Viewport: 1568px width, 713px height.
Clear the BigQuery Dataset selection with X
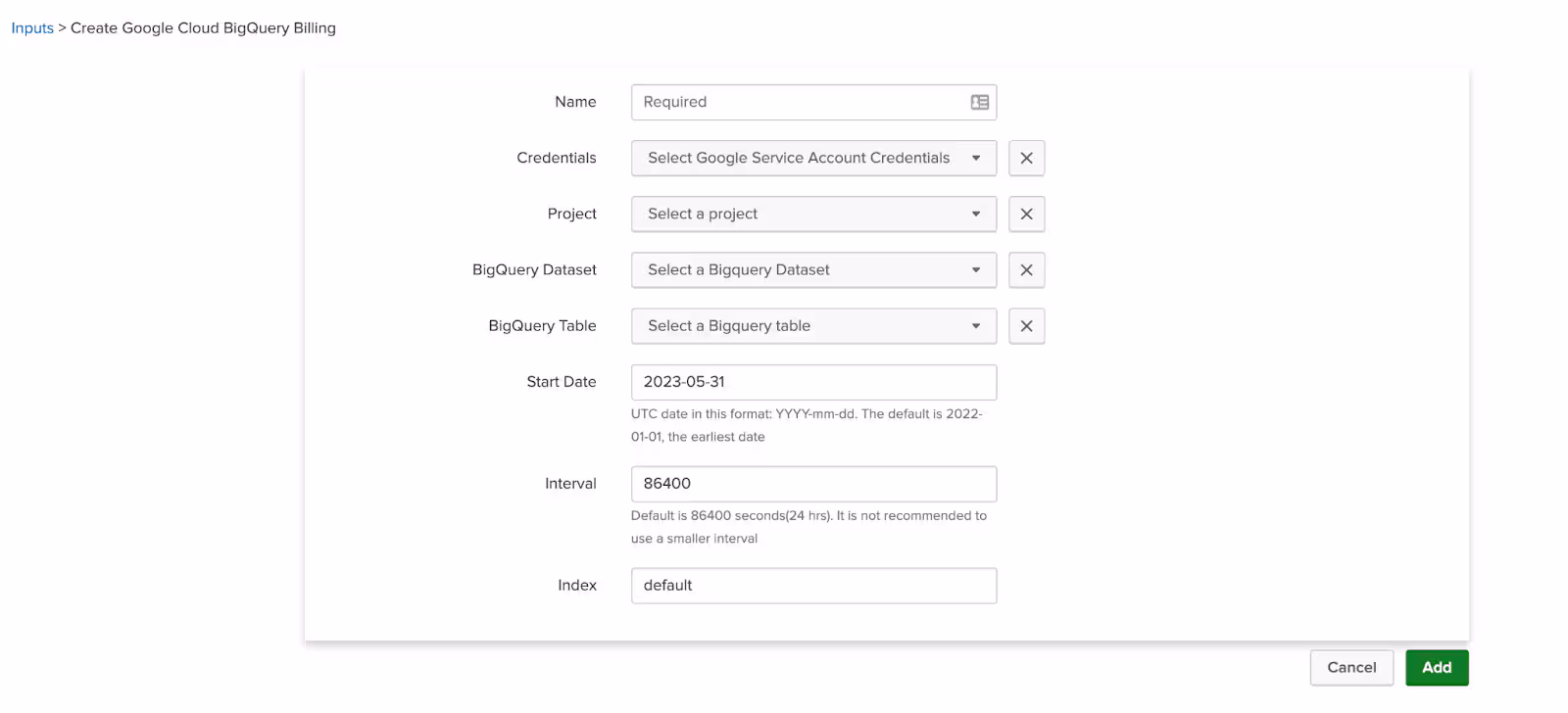pos(1026,270)
